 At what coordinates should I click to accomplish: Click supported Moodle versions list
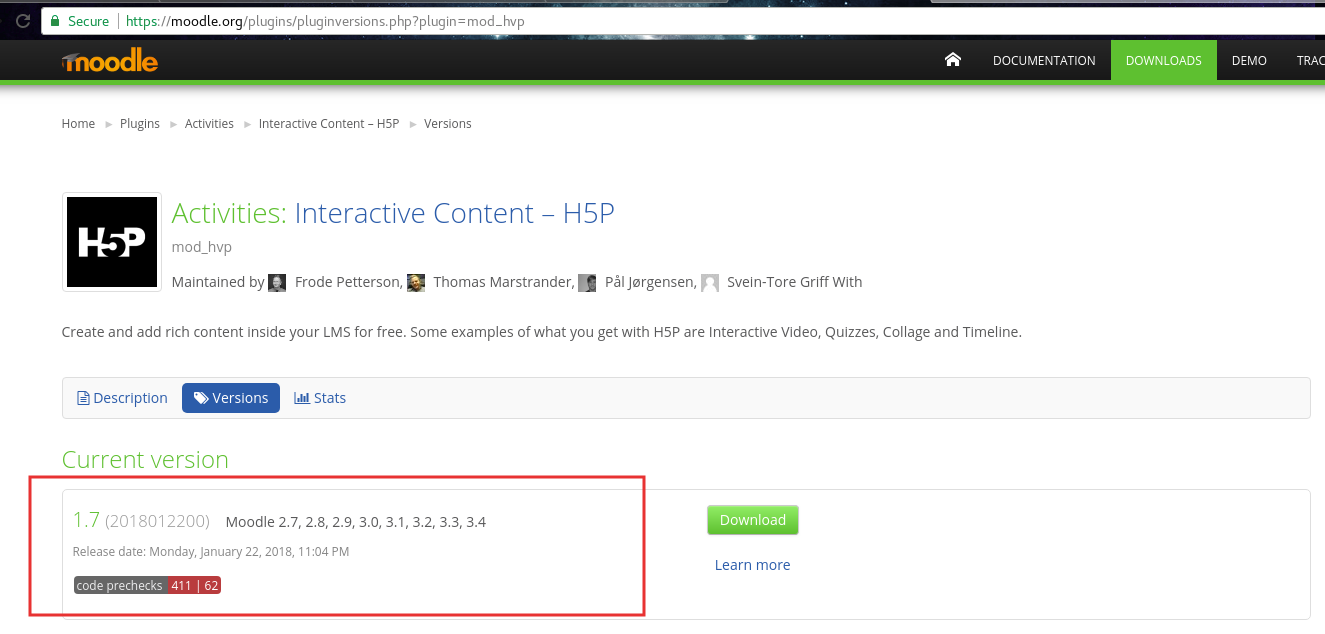356,522
